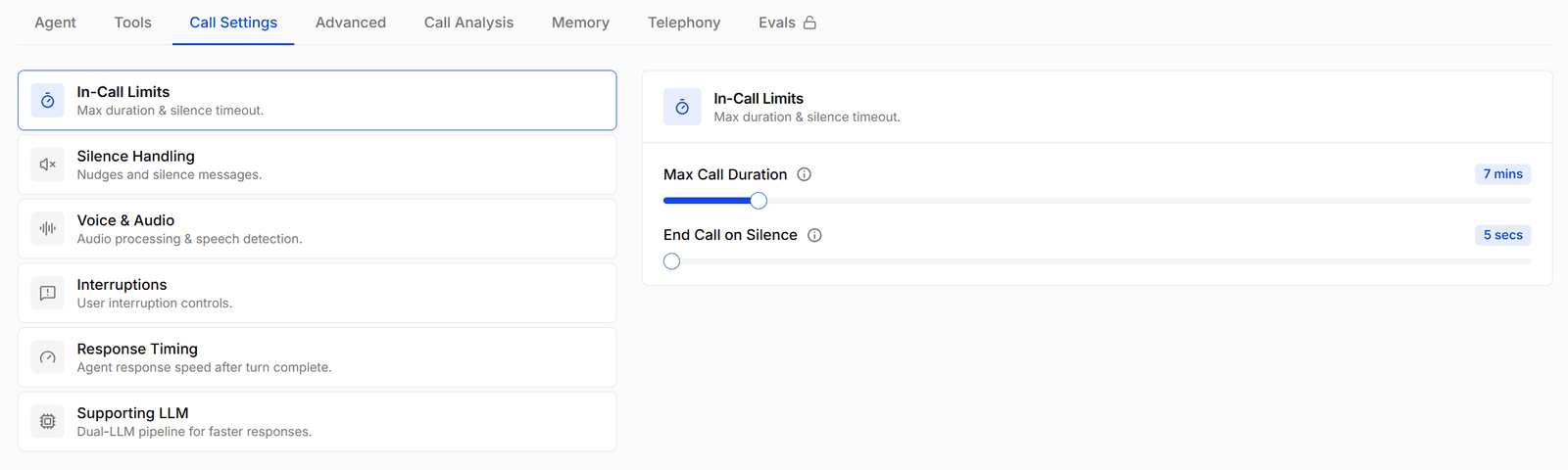Open the locked Evals tab

coord(787,23)
